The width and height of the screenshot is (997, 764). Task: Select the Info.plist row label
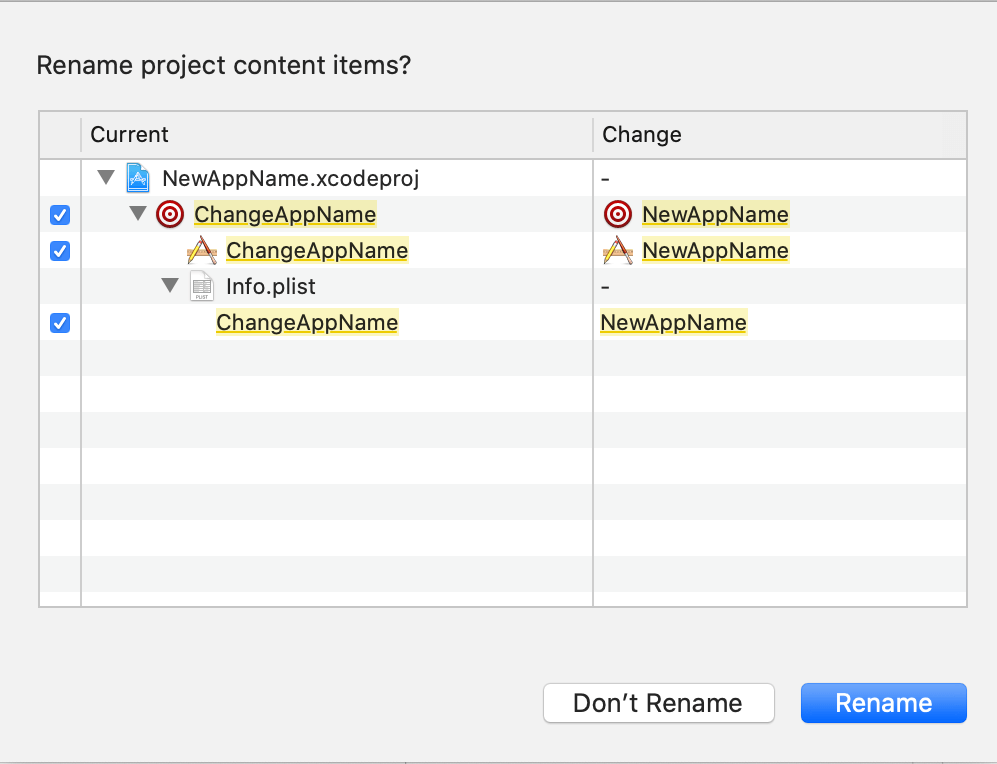270,287
